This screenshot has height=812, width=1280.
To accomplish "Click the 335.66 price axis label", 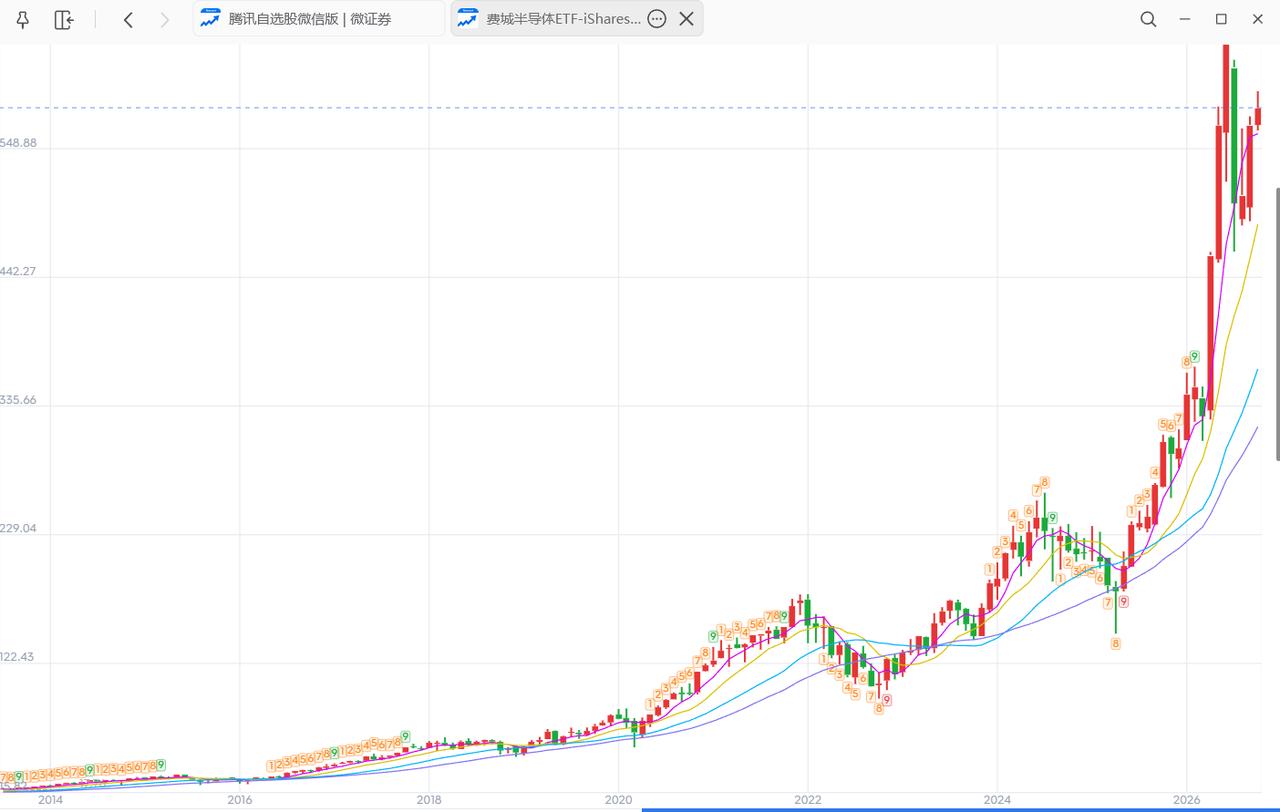I will point(18,400).
